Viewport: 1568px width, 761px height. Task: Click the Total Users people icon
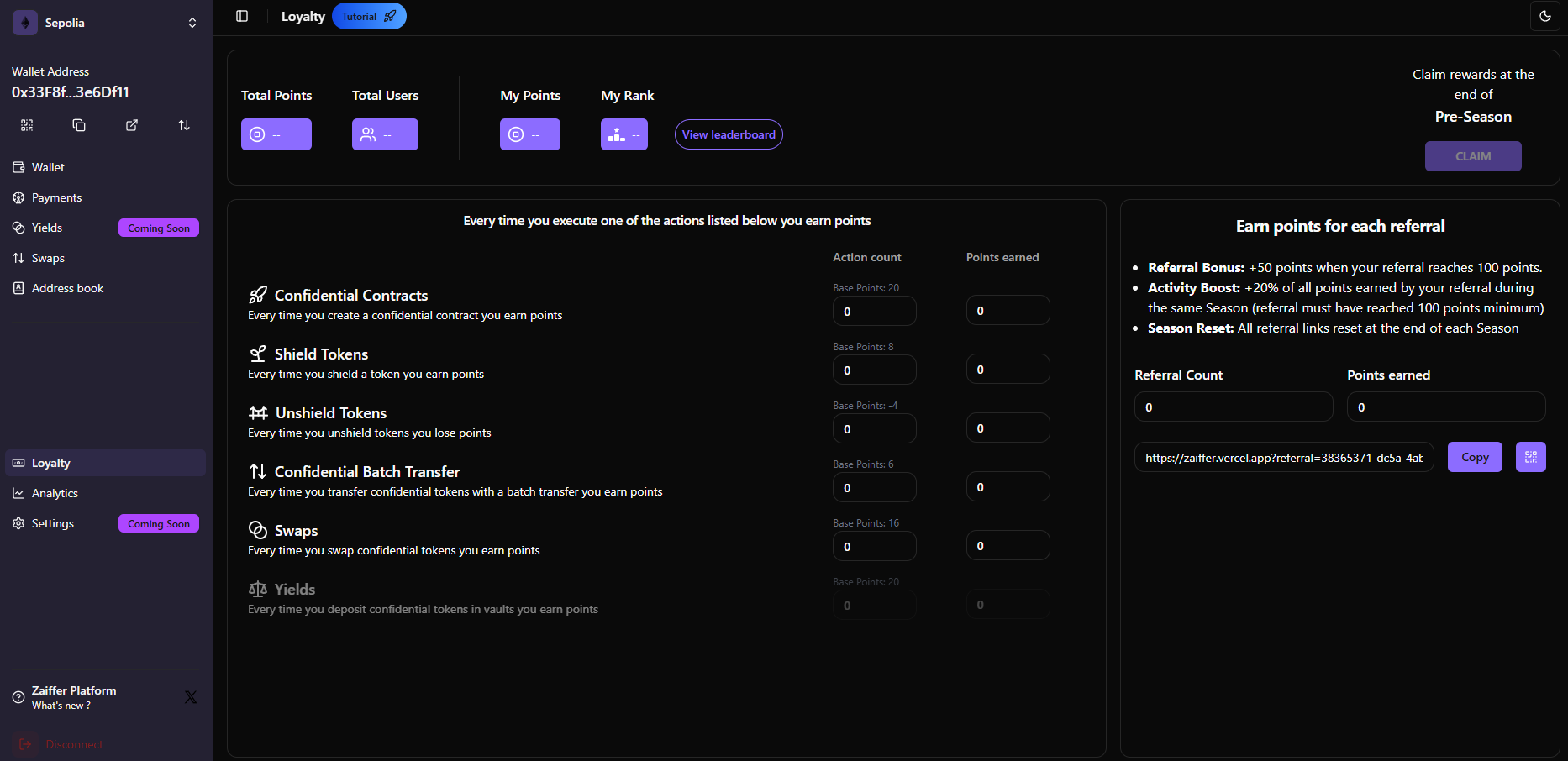(368, 134)
